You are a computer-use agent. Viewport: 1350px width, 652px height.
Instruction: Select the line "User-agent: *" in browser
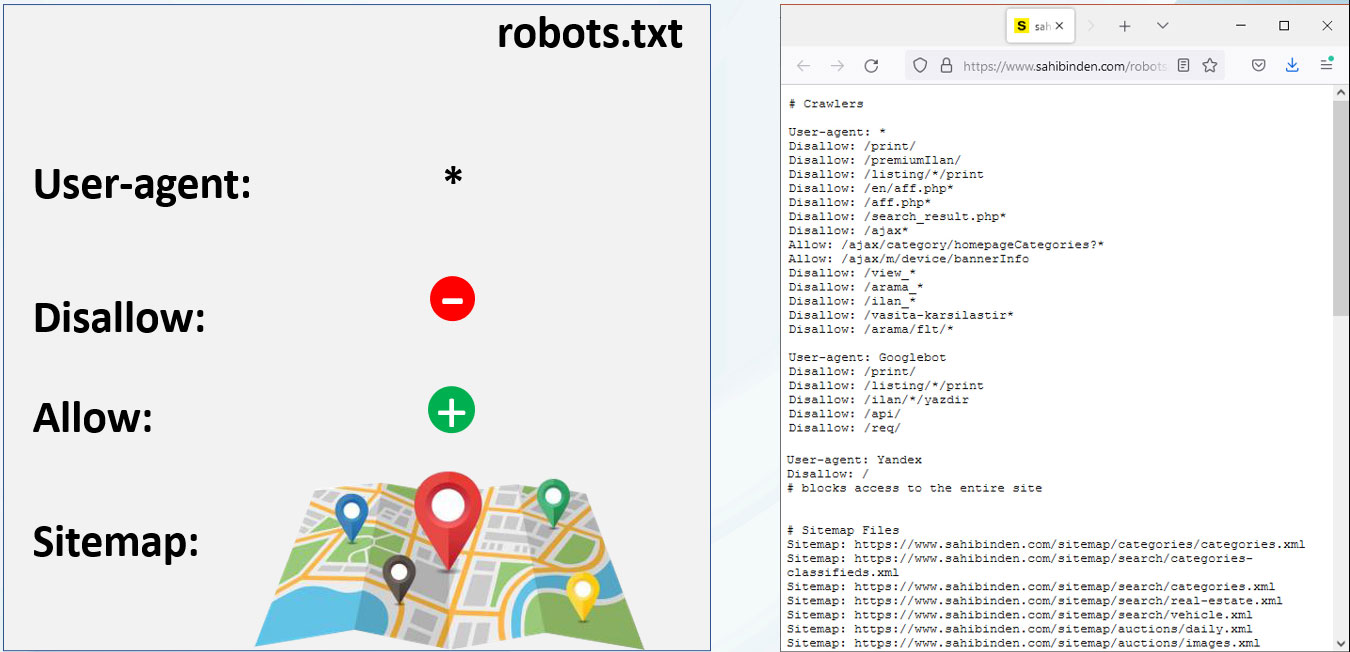coord(837,132)
